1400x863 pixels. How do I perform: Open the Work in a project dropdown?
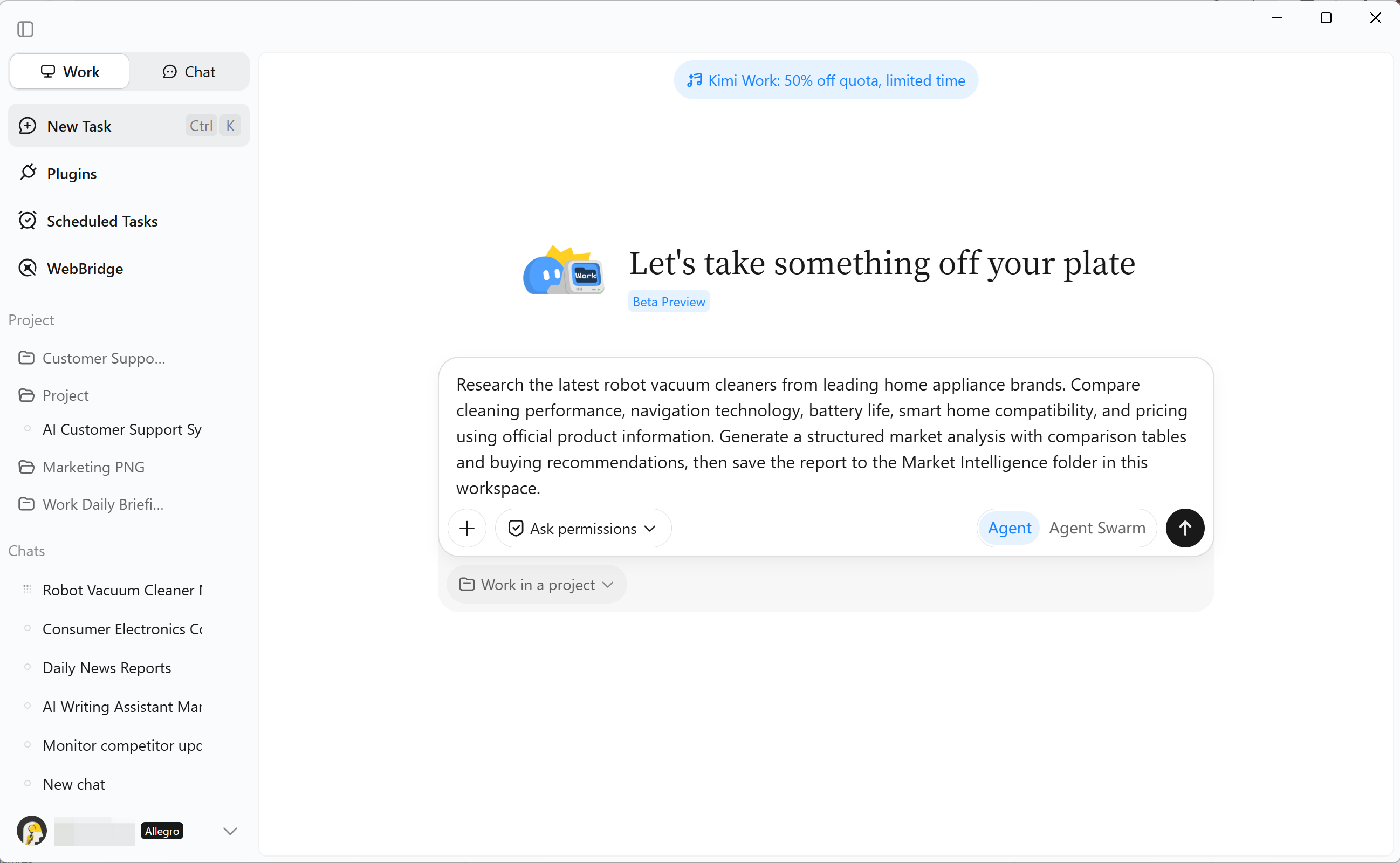coord(536,585)
